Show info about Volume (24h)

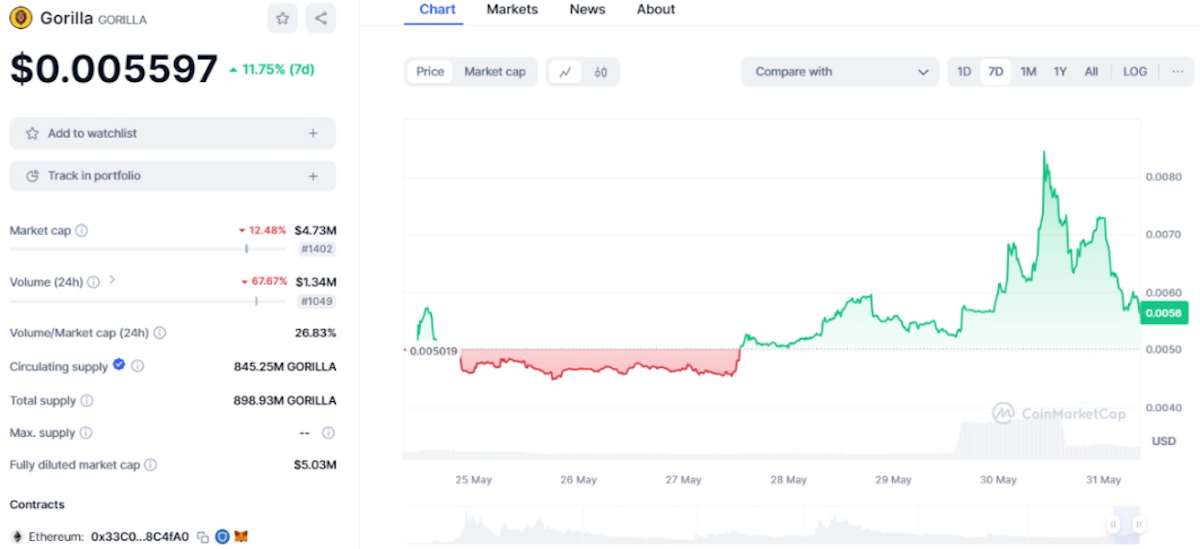pyautogui.click(x=93, y=282)
